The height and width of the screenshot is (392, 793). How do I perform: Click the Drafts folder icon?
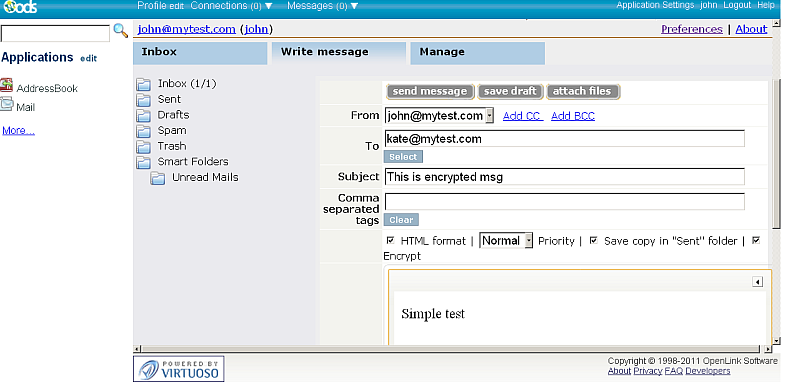point(144,115)
